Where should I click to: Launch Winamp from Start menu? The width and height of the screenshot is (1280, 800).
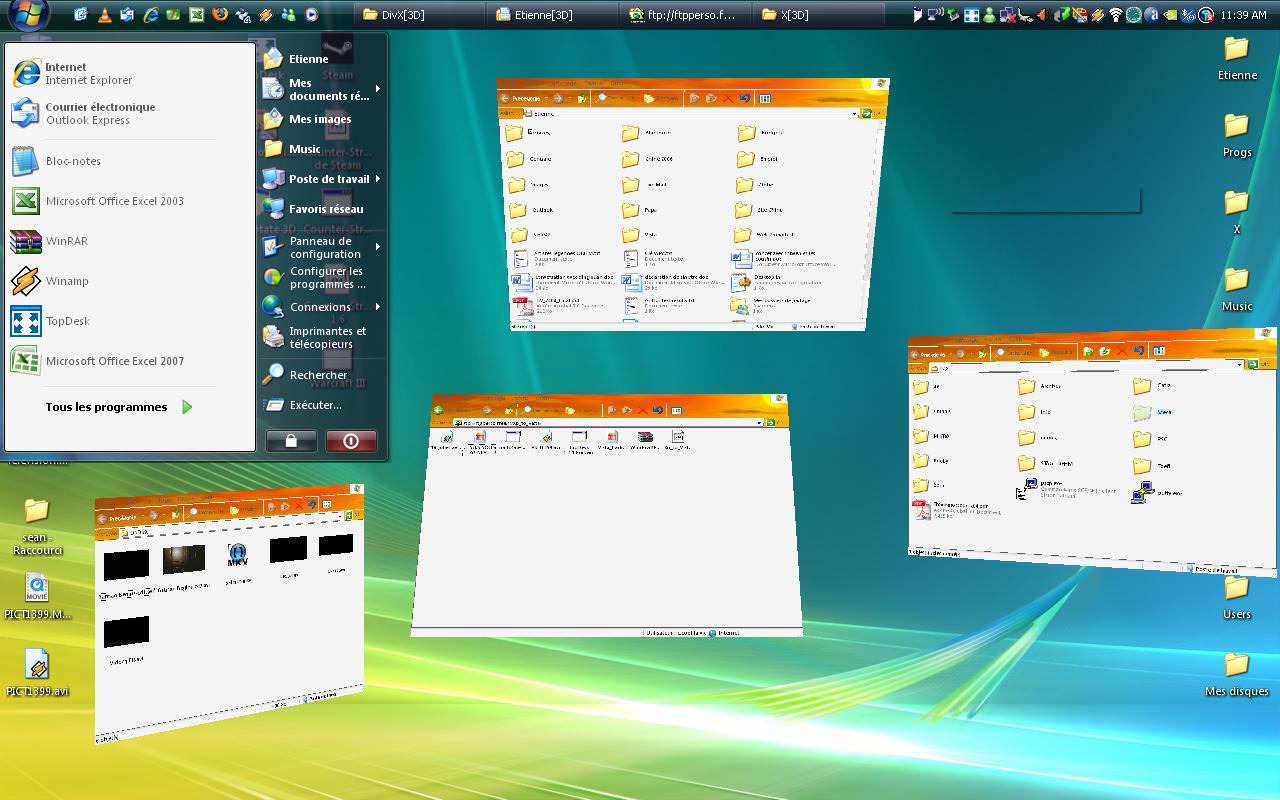130,281
